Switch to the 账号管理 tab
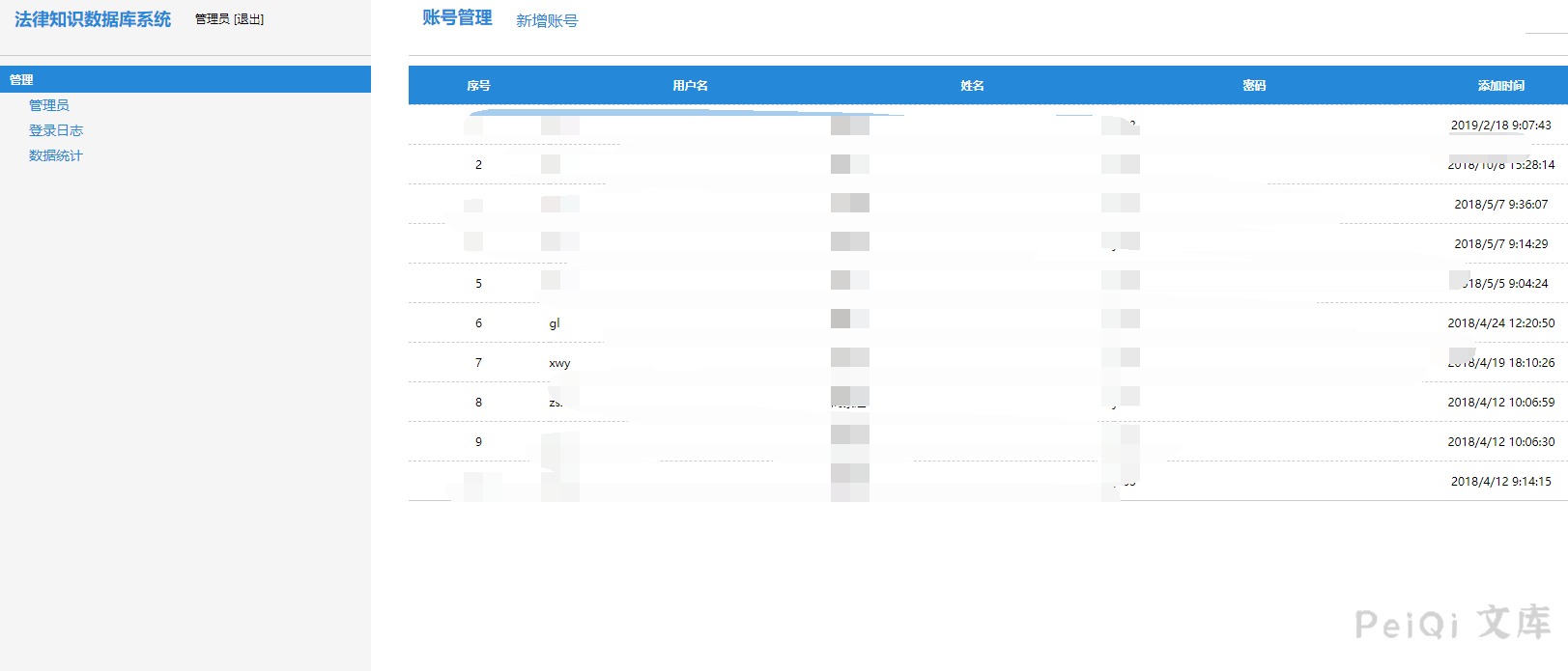 pyautogui.click(x=457, y=18)
